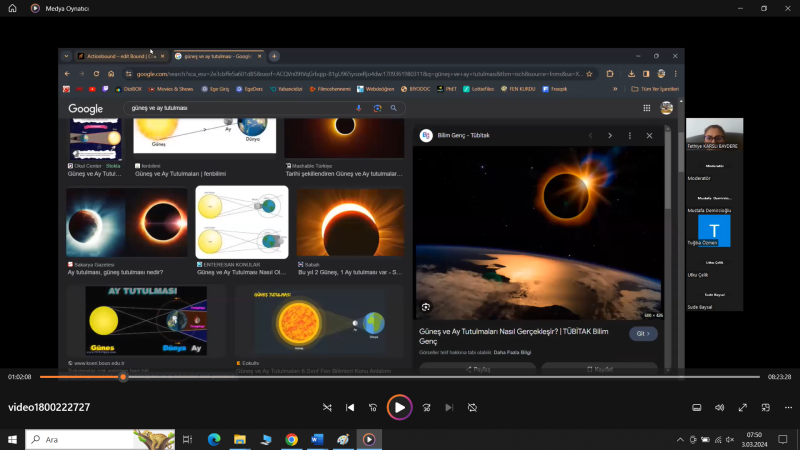Open Google Chrome from the taskbar

coord(291,439)
